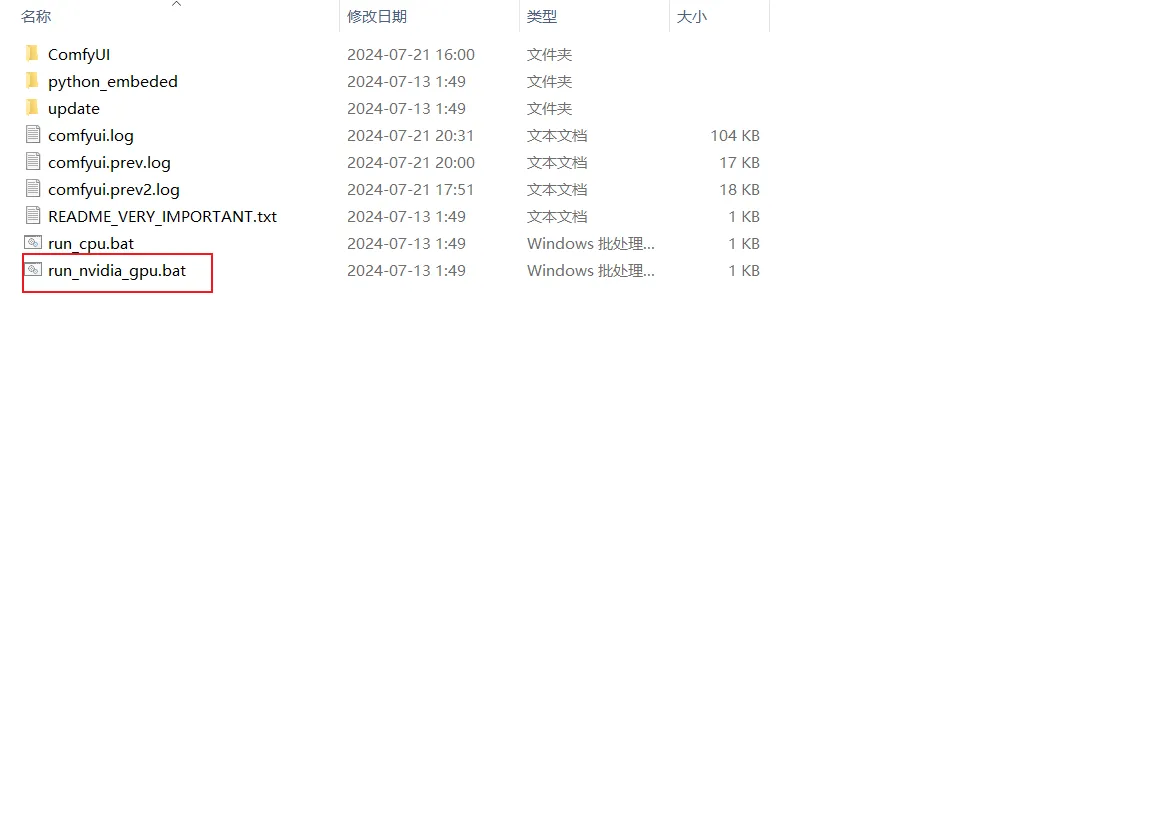Select the python_embeded folder icon
This screenshot has width=1160, height=820.
click(32, 81)
